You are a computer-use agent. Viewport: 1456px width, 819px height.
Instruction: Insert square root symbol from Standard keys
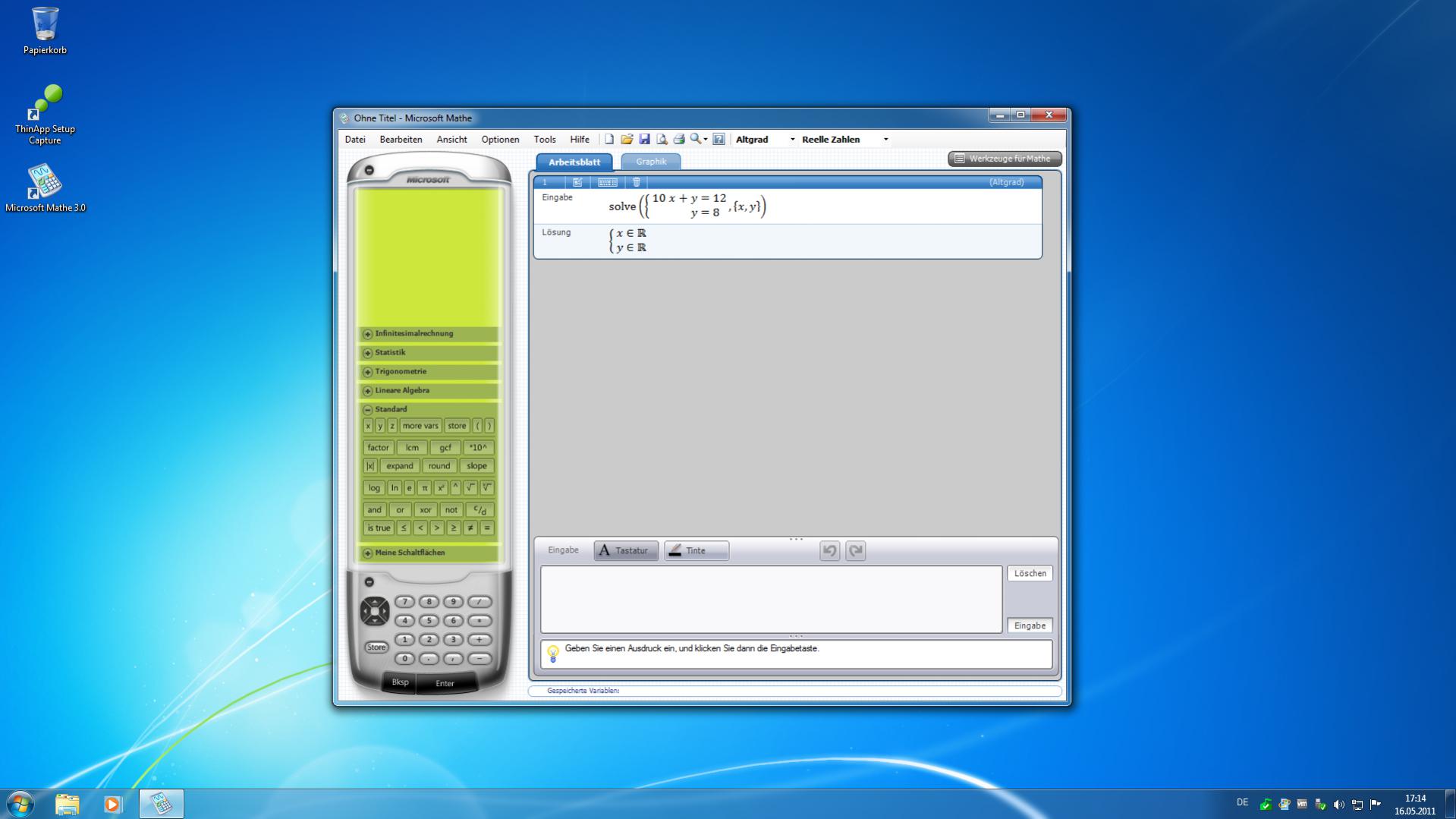pos(470,488)
